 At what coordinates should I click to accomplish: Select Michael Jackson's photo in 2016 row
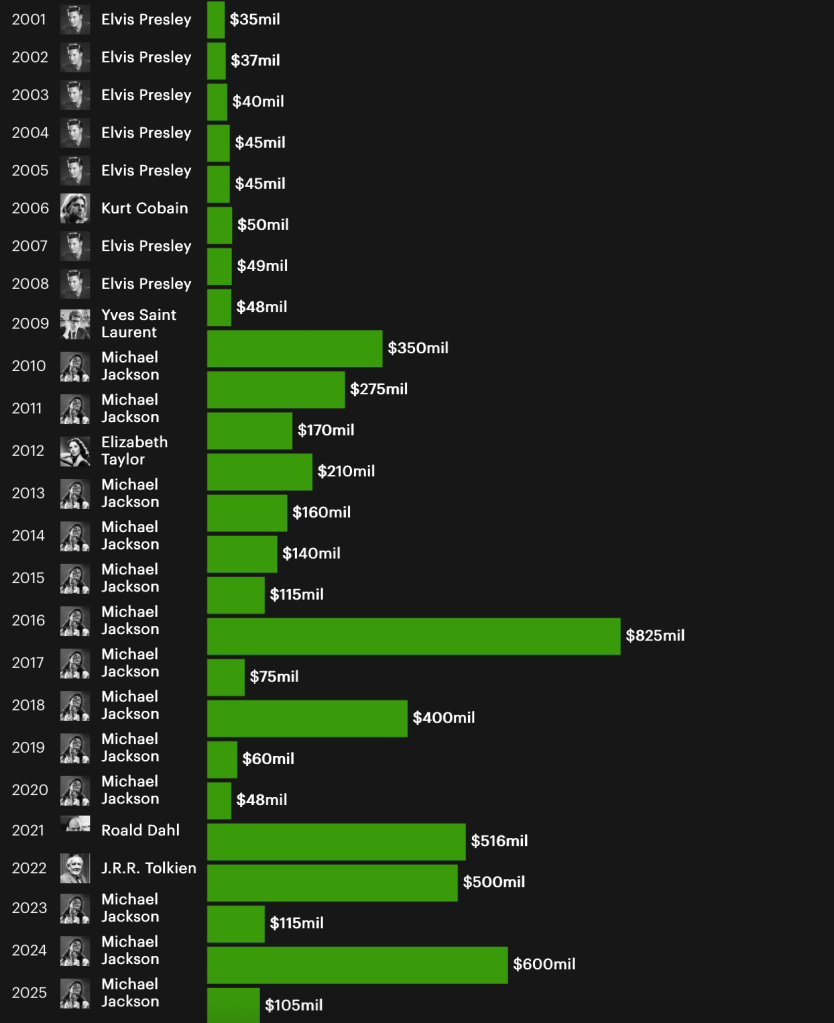pos(75,621)
